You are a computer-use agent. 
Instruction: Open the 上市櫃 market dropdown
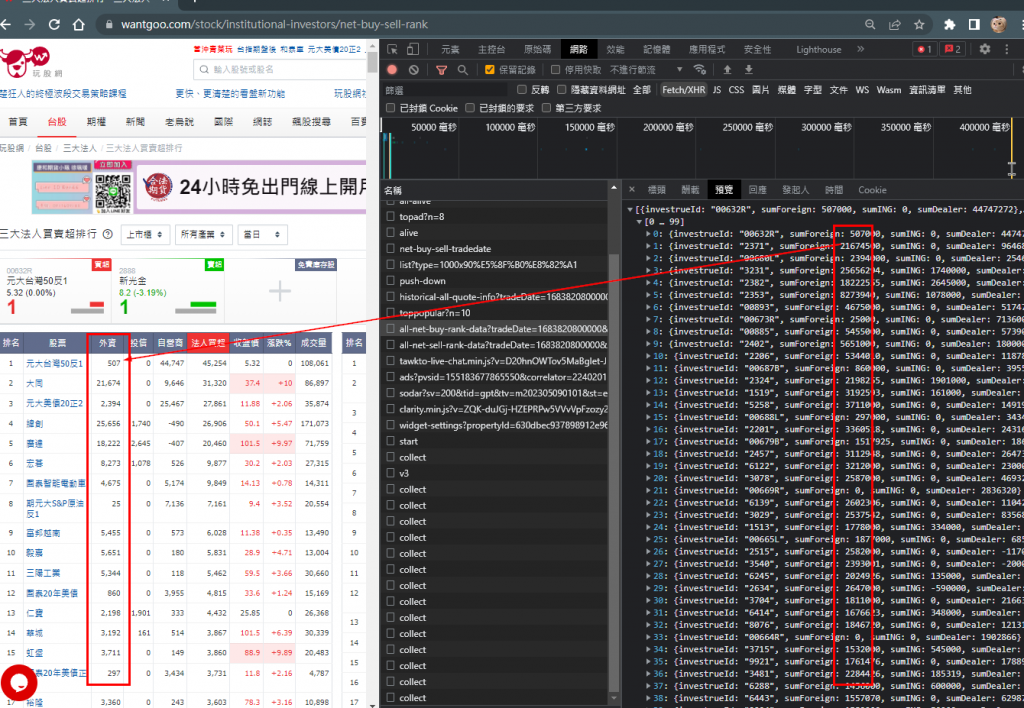146,234
